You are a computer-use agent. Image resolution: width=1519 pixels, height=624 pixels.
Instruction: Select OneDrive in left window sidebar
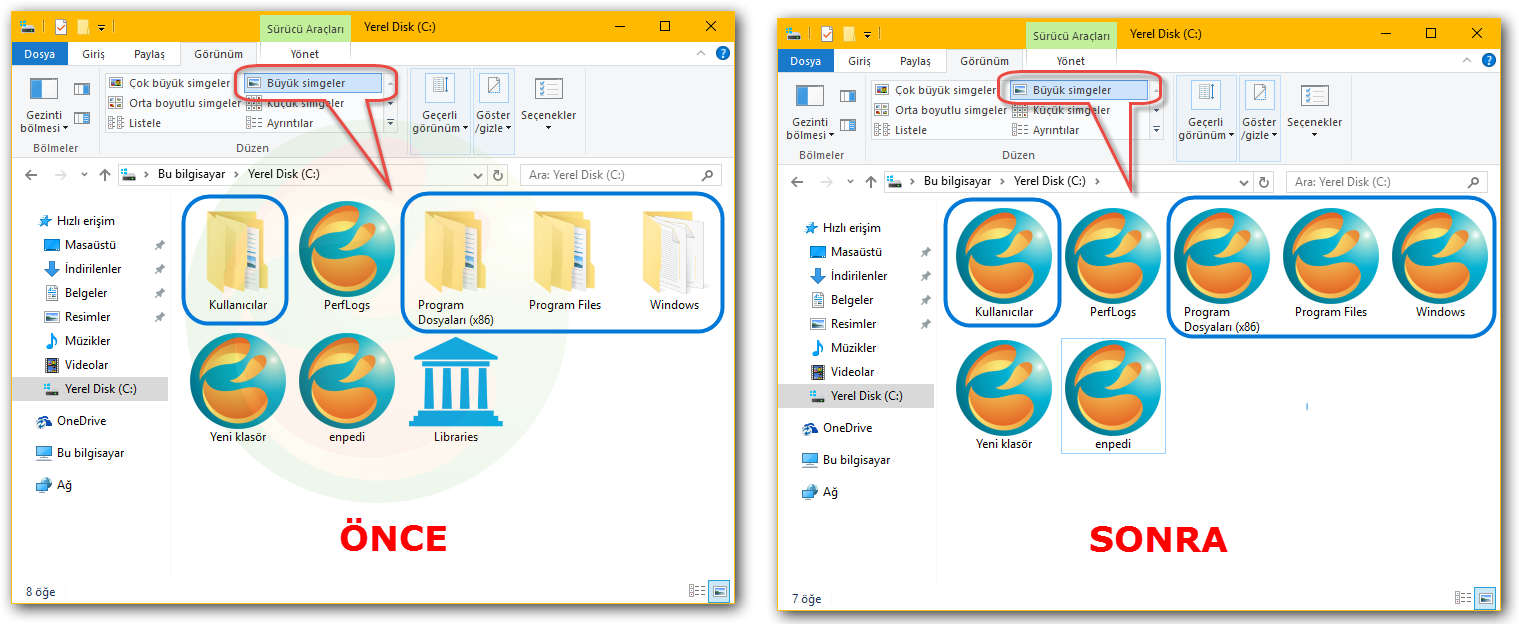pyautogui.click(x=72, y=421)
